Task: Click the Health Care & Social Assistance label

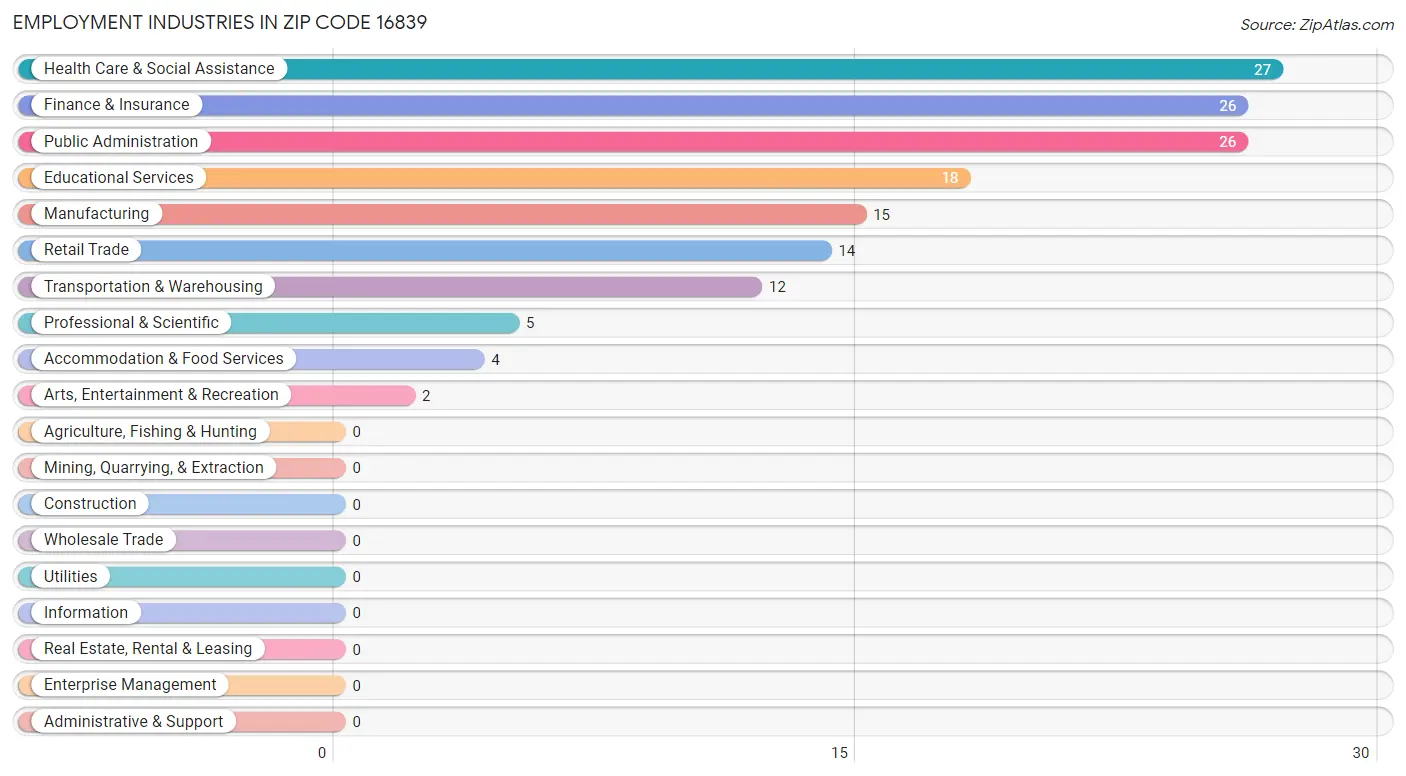Action: click(159, 69)
